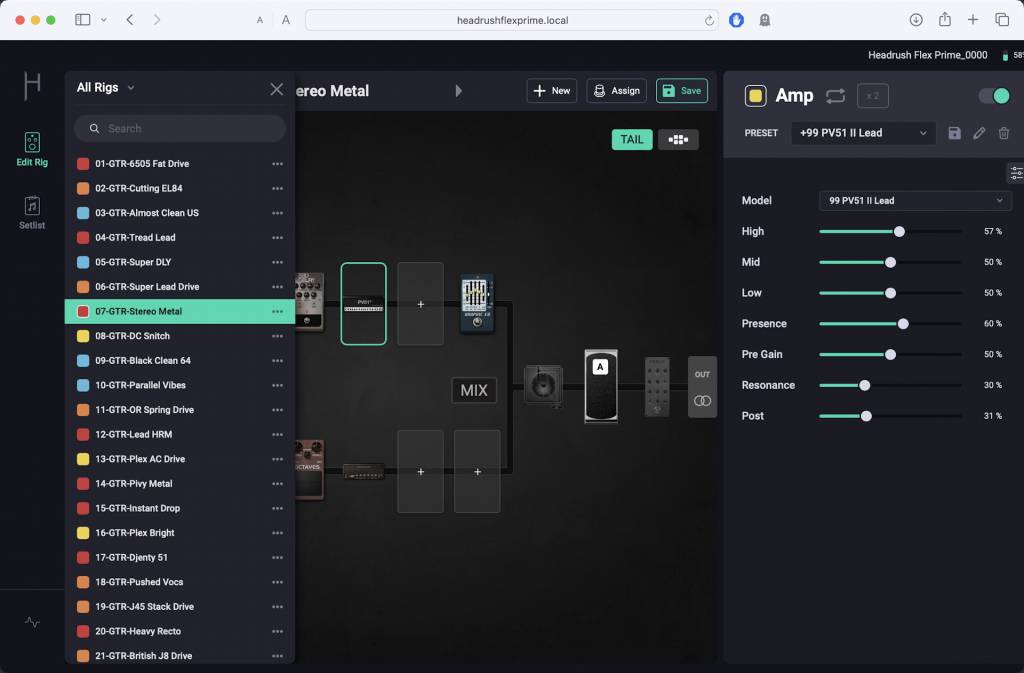Image resolution: width=1024 pixels, height=673 pixels.
Task: Save the amp preset with disk icon
Action: 954,133
